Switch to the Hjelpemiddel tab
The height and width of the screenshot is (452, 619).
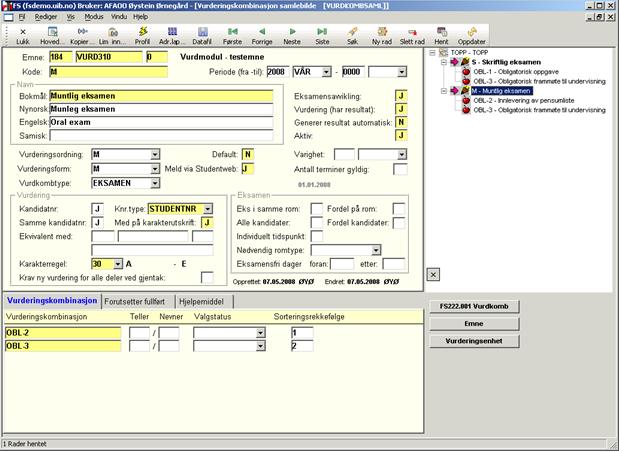pyautogui.click(x=203, y=300)
